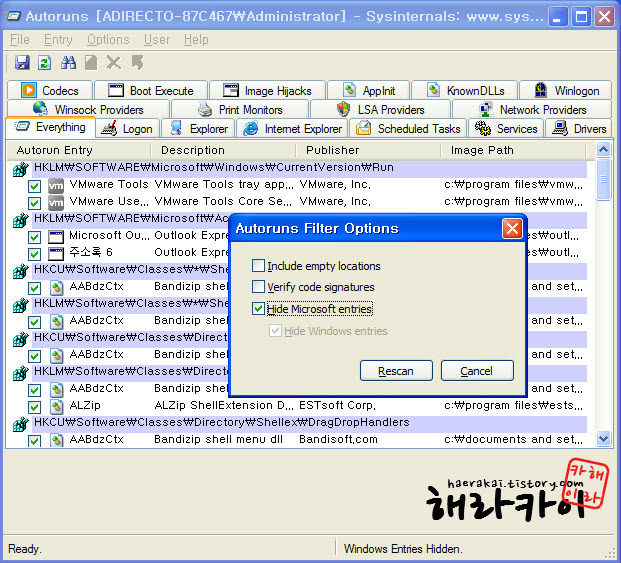The height and width of the screenshot is (563, 621).
Task: Click the Delete X toolbar icon
Action: (x=114, y=63)
